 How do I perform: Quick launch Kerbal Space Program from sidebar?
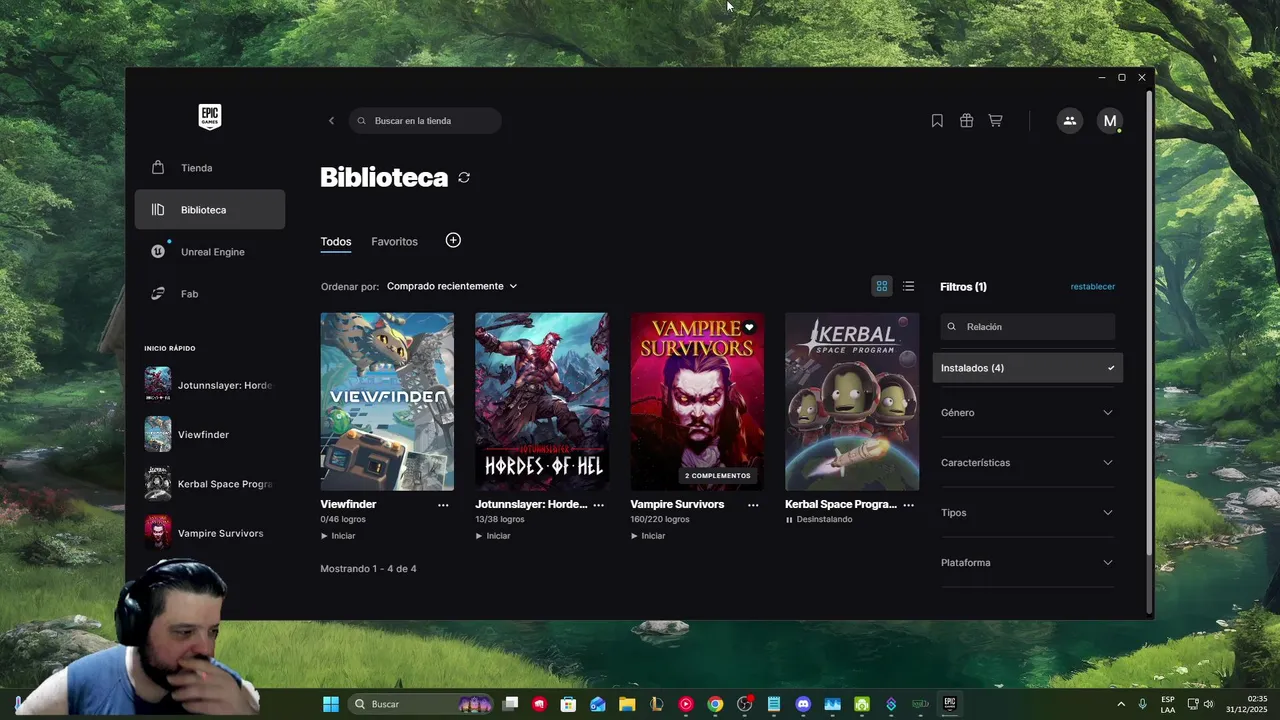coord(209,484)
